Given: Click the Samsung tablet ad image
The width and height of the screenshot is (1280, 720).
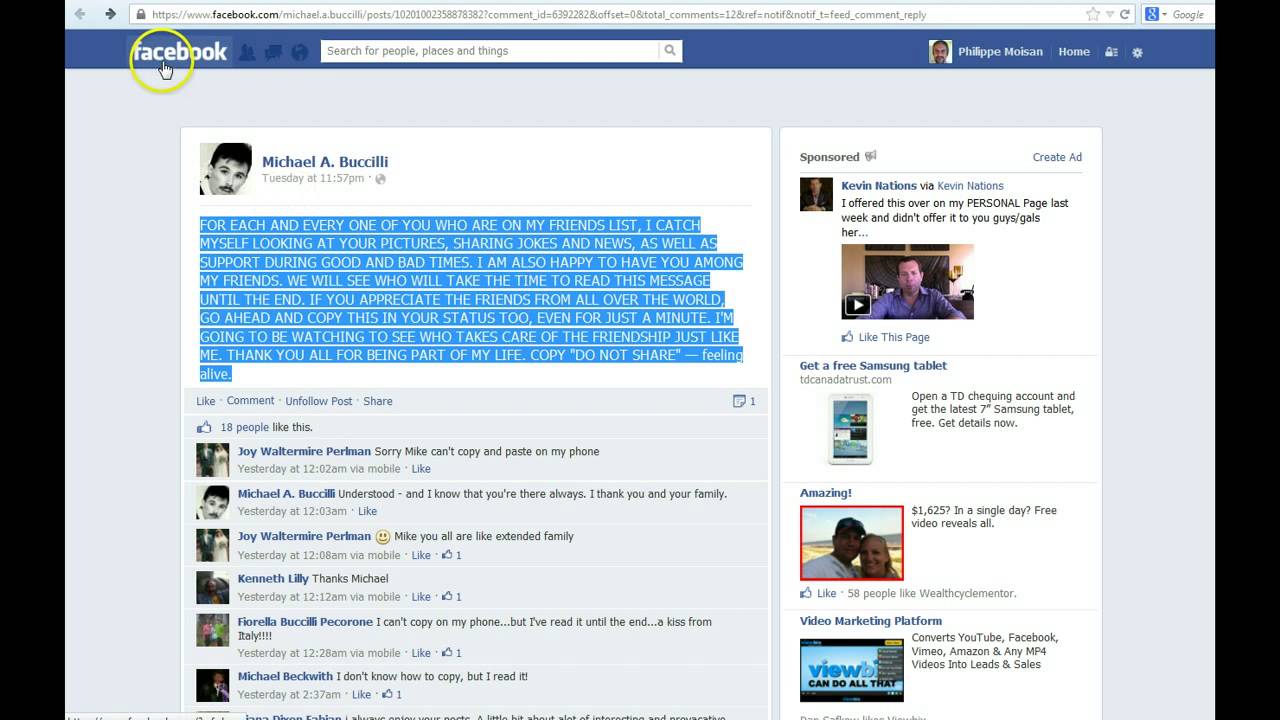Looking at the screenshot, I should 851,429.
